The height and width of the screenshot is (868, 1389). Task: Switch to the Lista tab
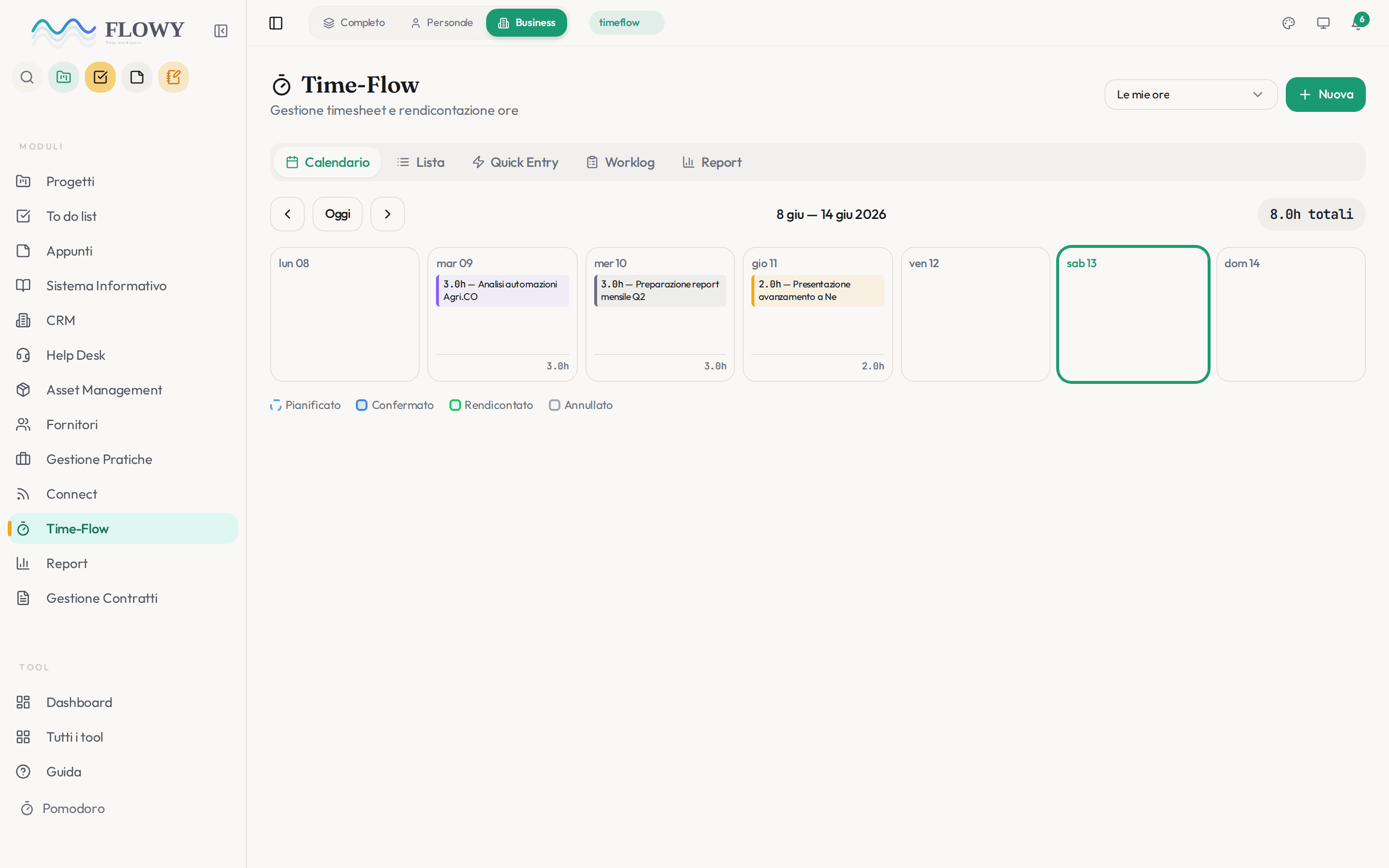pyautogui.click(x=421, y=163)
